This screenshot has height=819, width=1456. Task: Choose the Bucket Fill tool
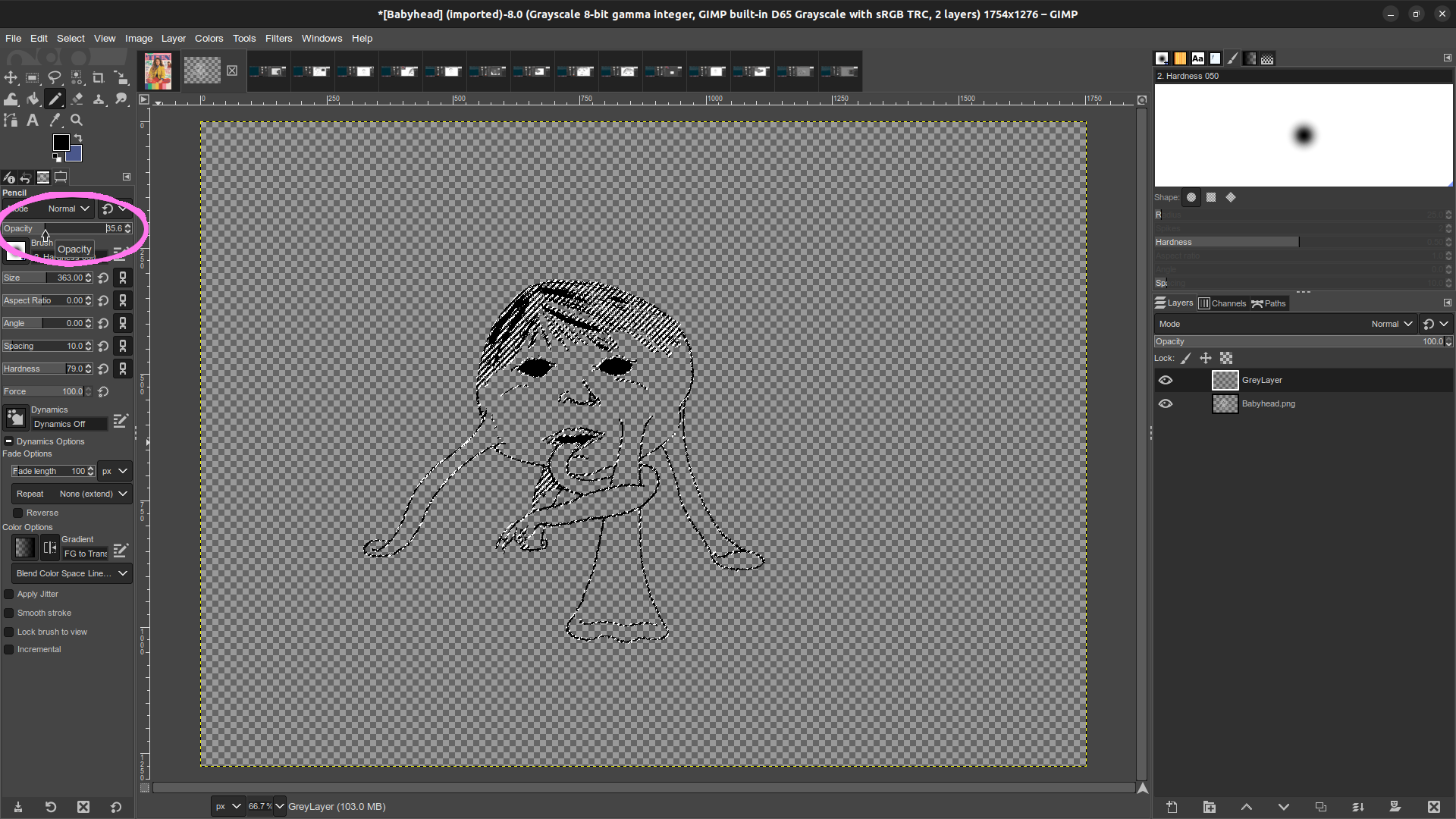[33, 99]
